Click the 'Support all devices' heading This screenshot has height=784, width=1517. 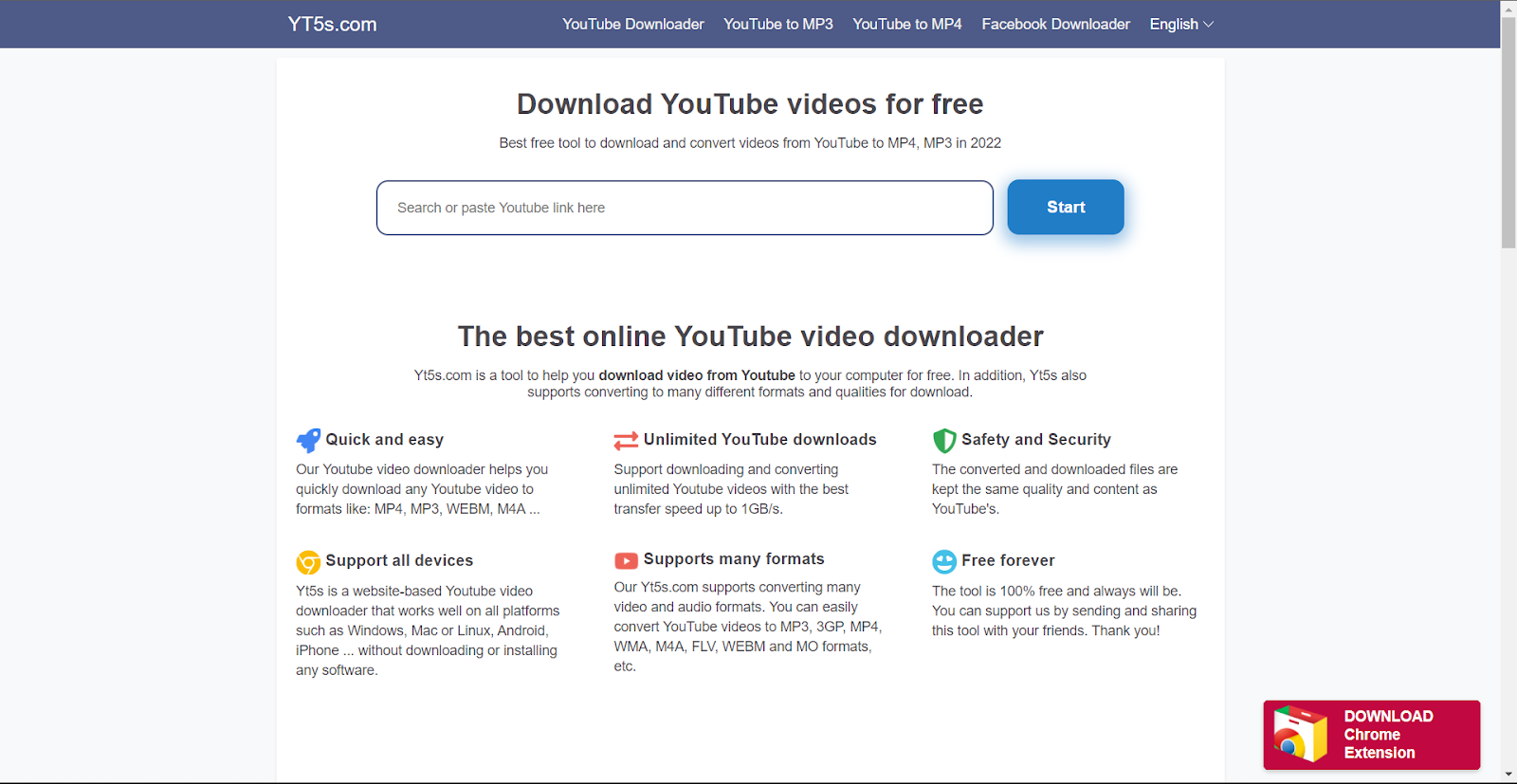tap(399, 561)
